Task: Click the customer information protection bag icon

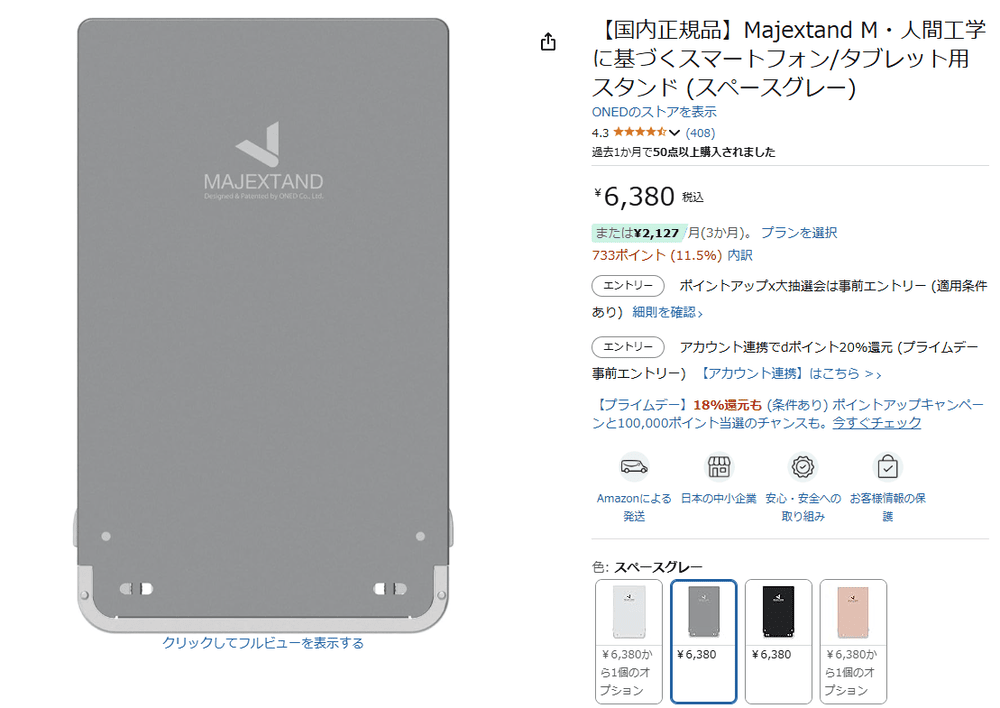Action: pos(887,467)
